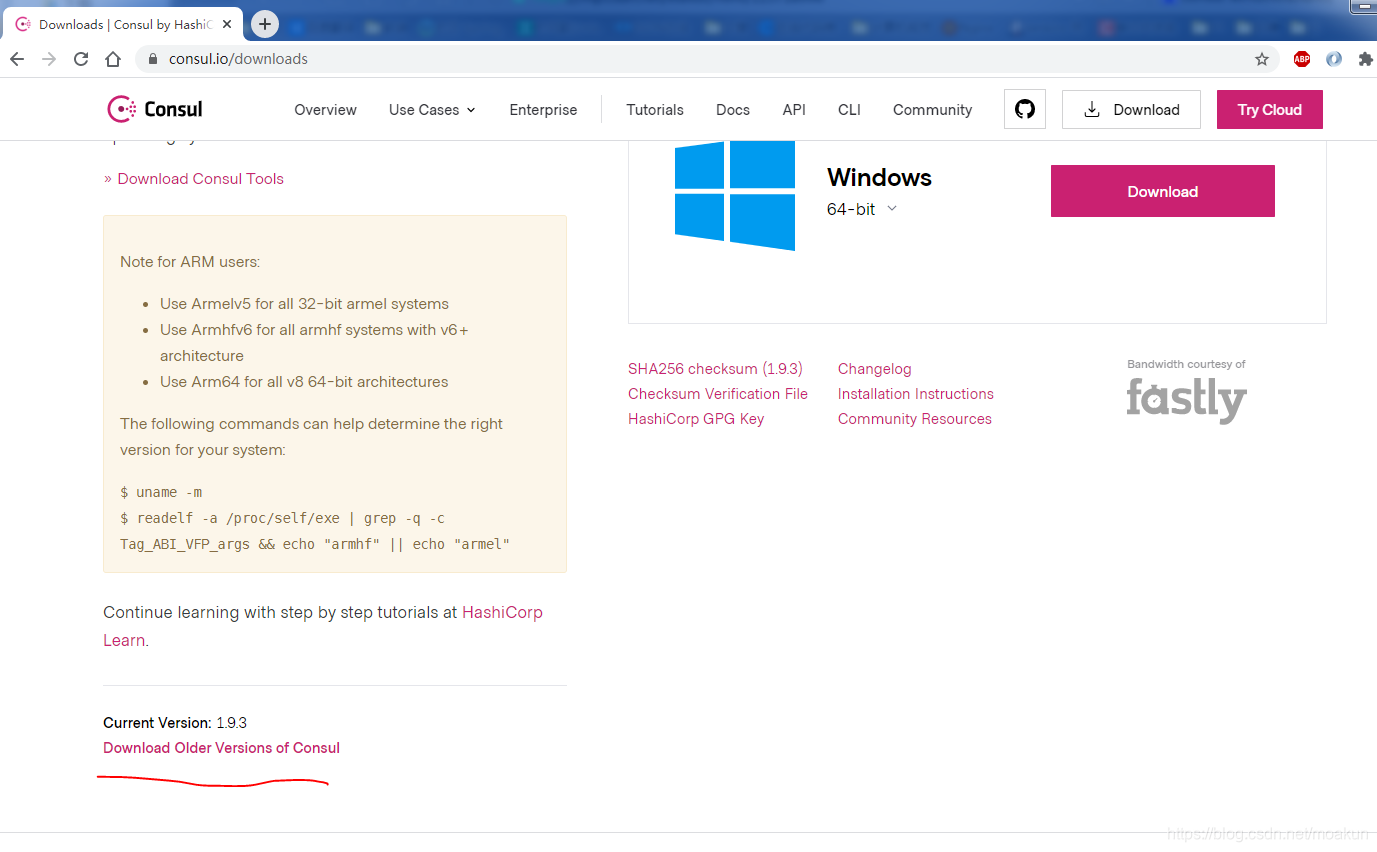Open Checksum Verification File link
This screenshot has height=852, width=1377.
(x=718, y=394)
